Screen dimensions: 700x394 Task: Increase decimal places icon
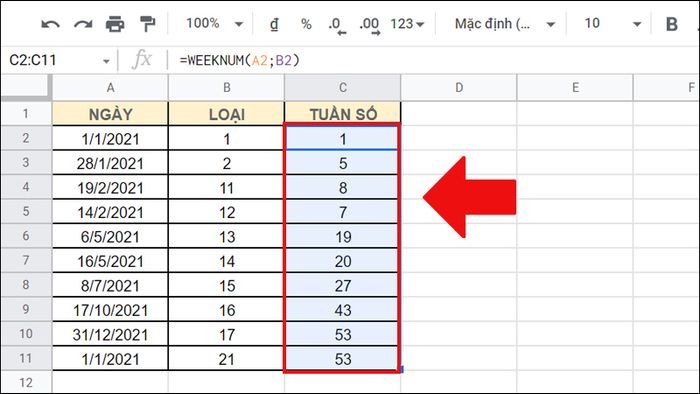(x=370, y=25)
